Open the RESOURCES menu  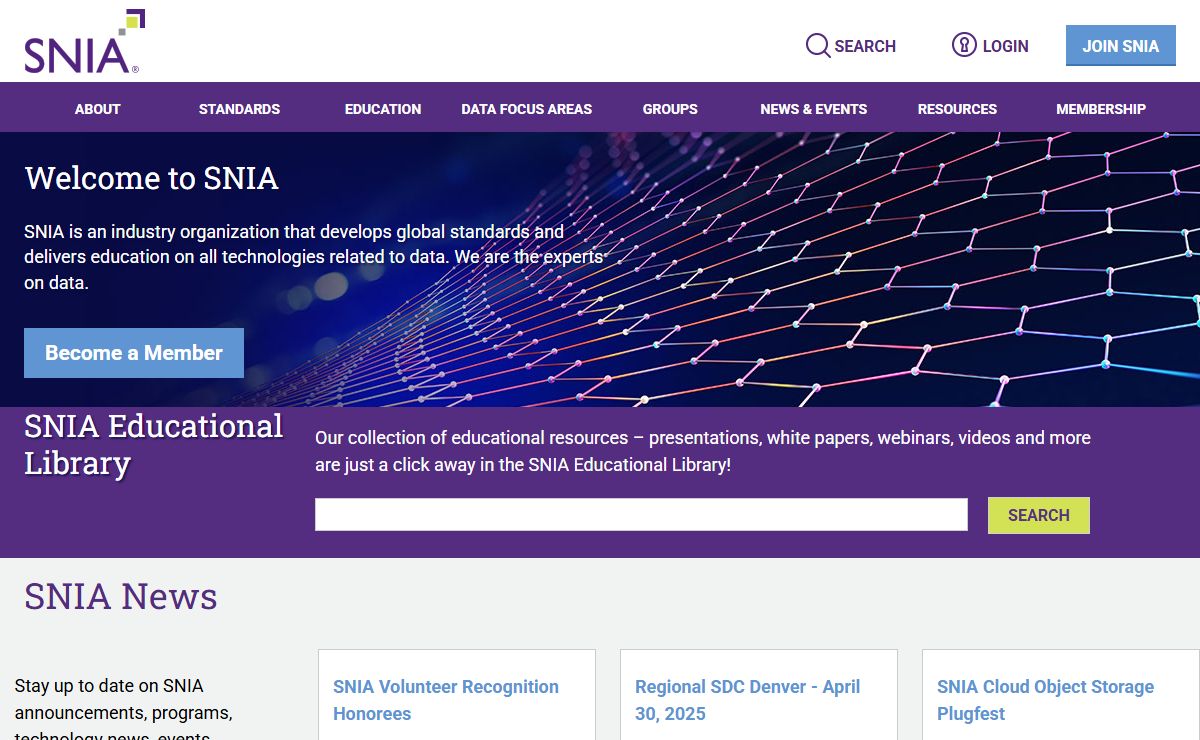click(957, 109)
